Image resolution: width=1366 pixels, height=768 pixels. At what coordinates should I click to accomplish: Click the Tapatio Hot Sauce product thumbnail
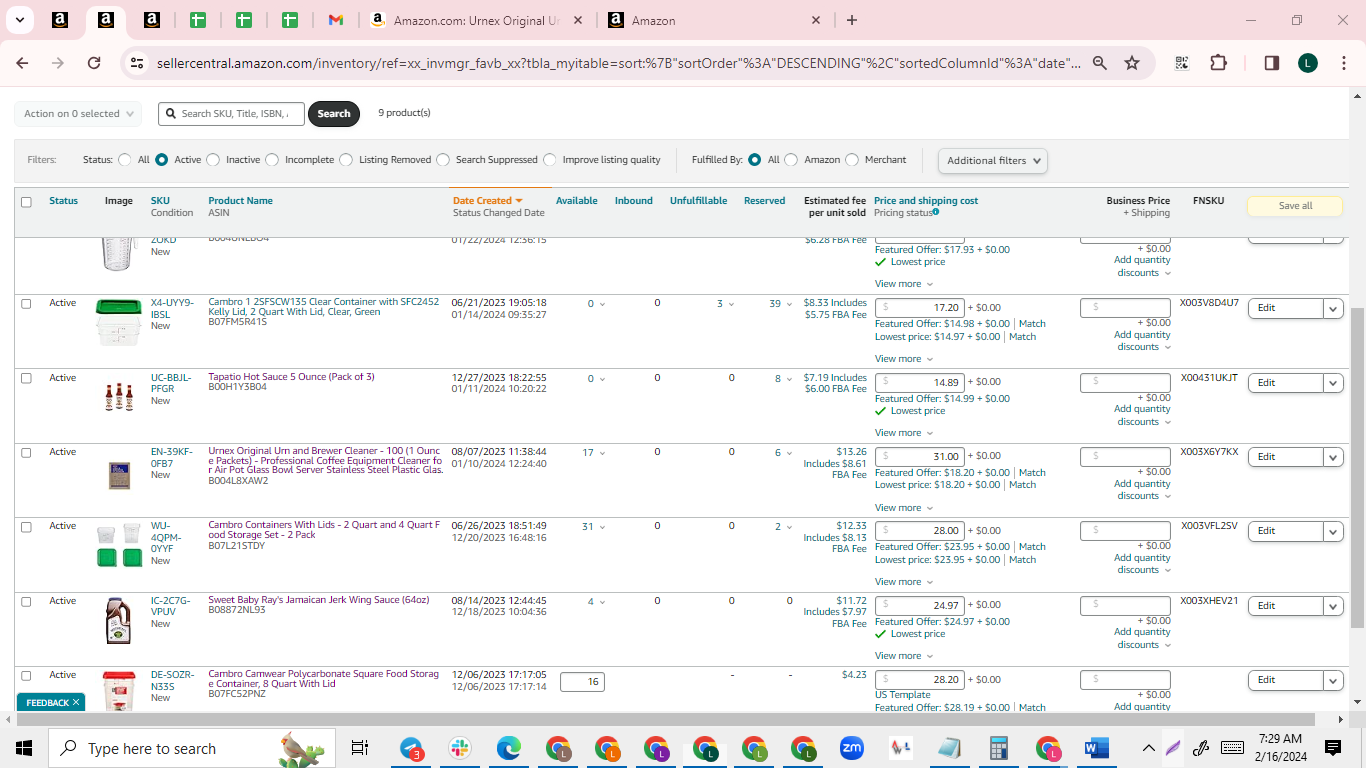click(x=119, y=397)
